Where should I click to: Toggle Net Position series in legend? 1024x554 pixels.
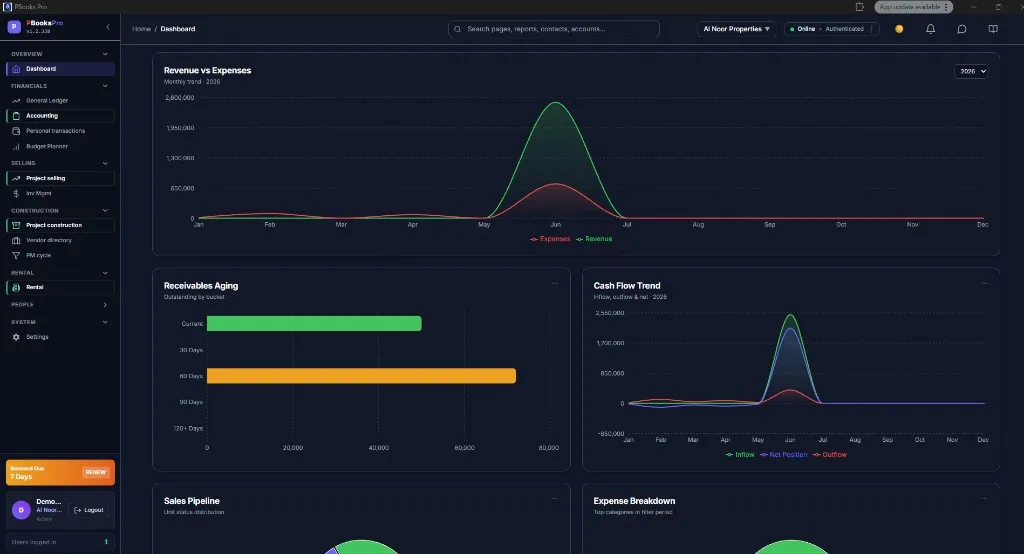pos(784,455)
